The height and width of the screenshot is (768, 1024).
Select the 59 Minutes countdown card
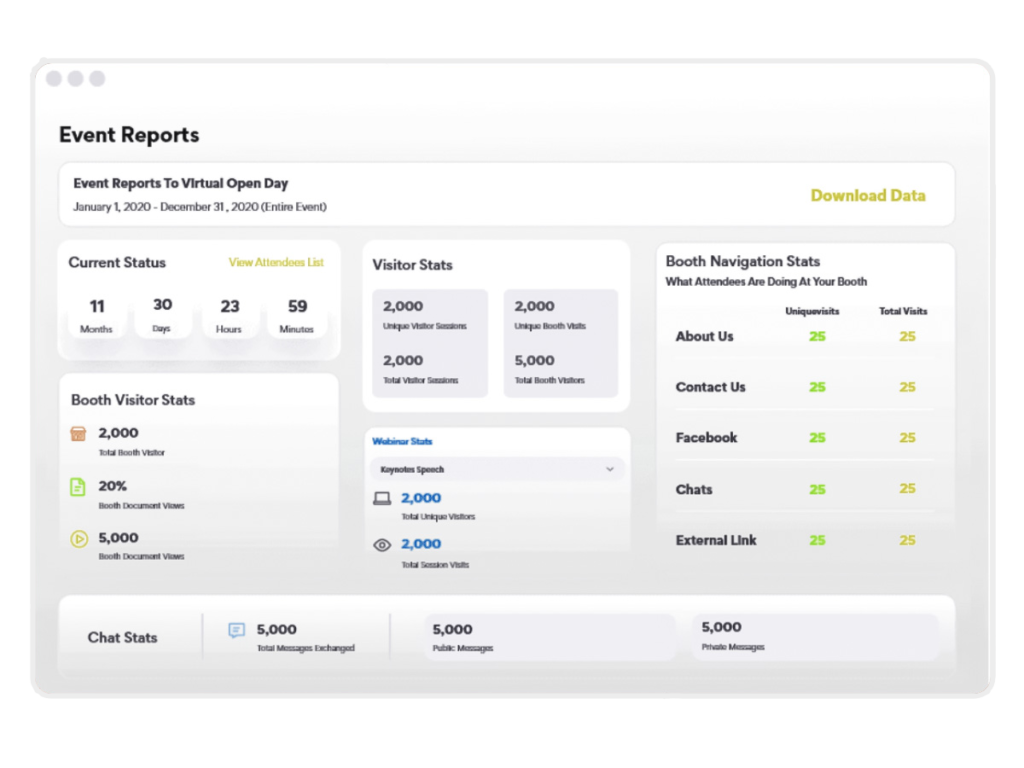pos(297,315)
